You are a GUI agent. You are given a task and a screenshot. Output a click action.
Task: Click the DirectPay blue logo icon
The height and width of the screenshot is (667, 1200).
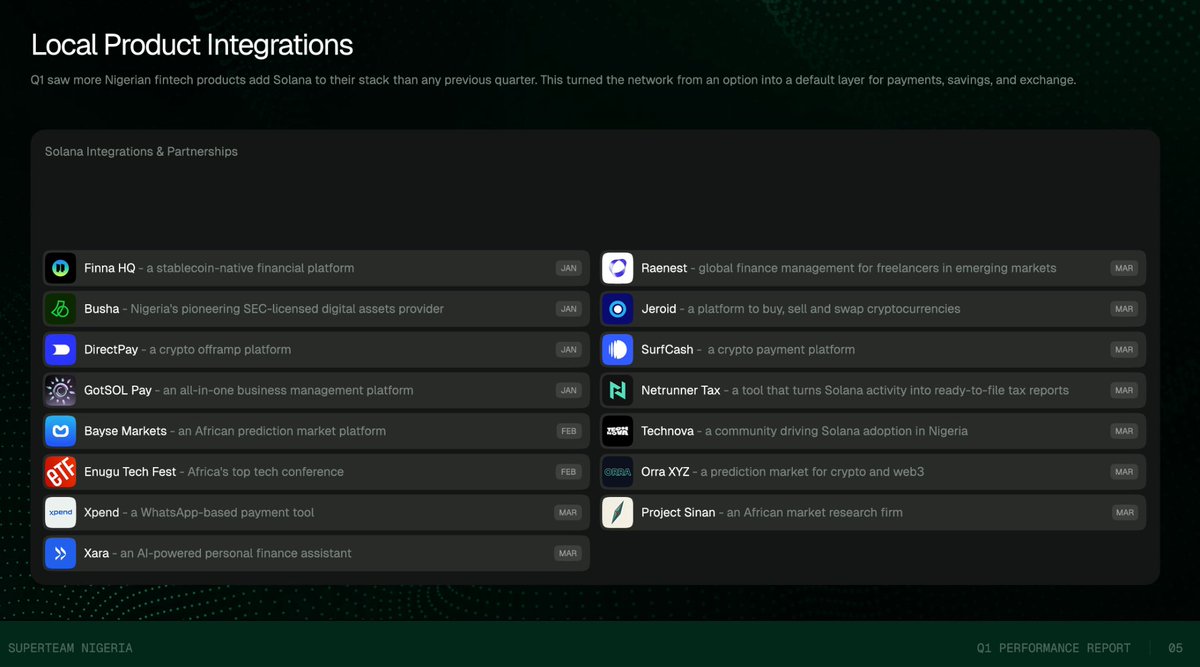pos(60,350)
